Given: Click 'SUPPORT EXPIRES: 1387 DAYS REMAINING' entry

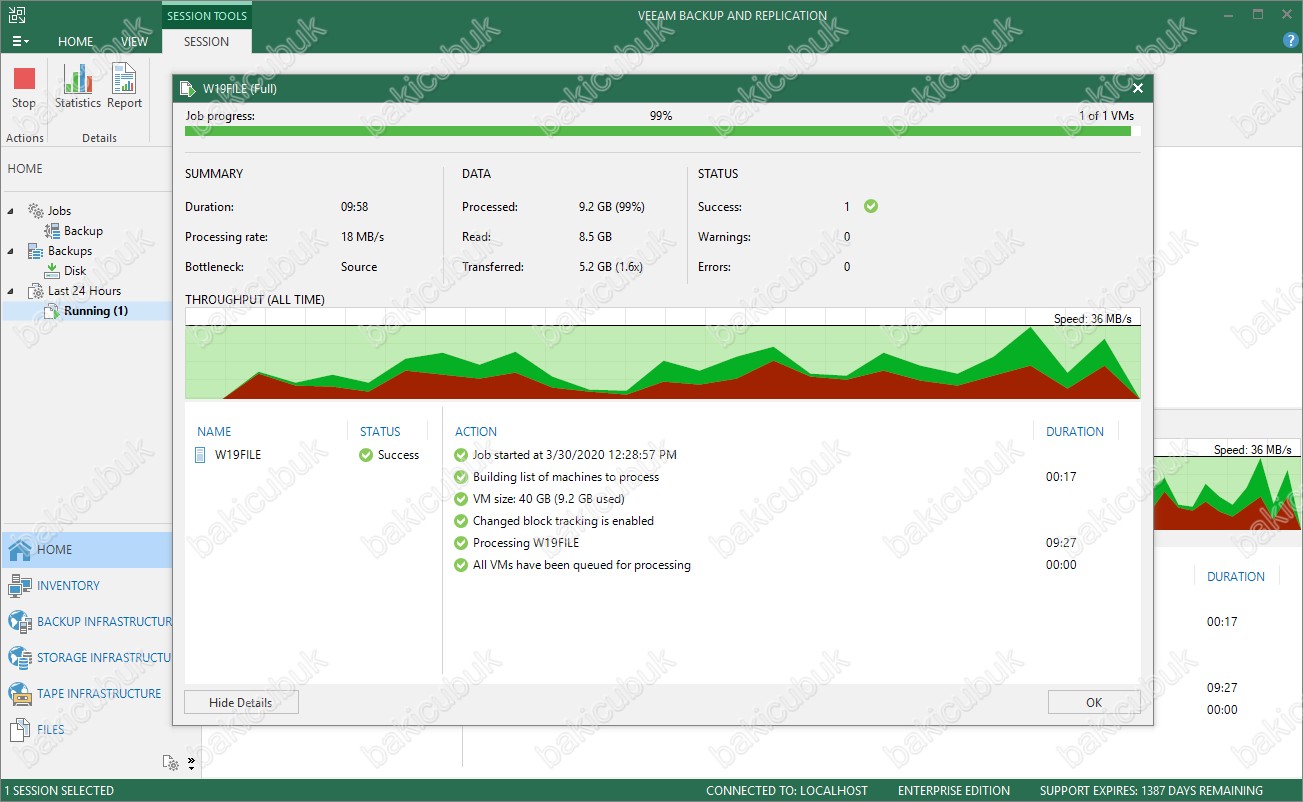Looking at the screenshot, I should coord(1151,791).
